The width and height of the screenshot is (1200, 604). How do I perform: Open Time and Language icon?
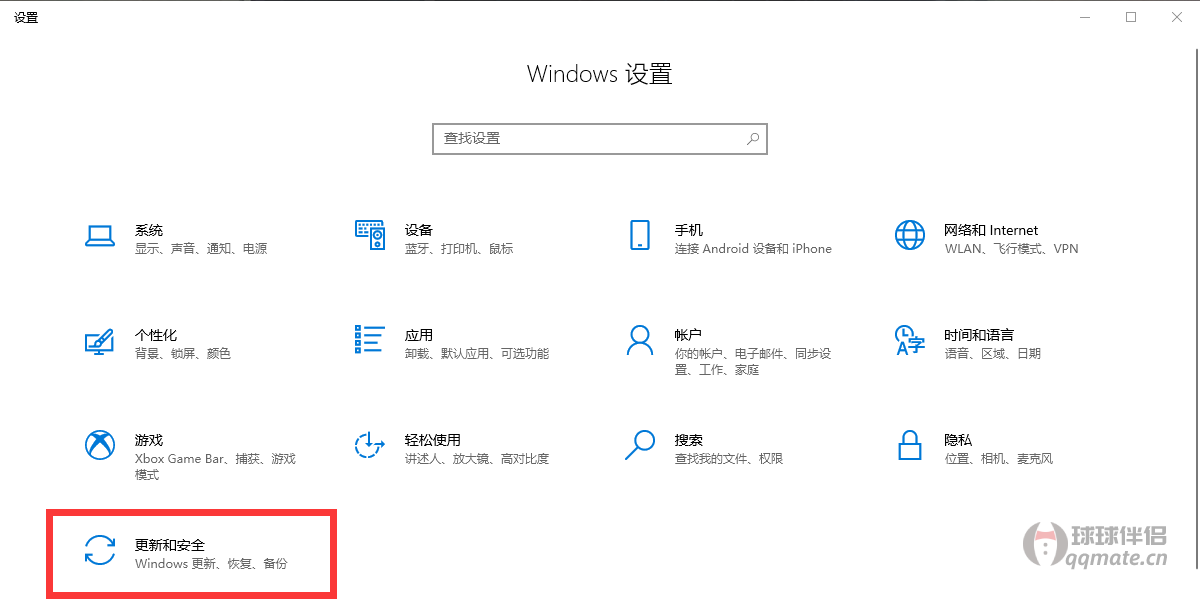(910, 340)
